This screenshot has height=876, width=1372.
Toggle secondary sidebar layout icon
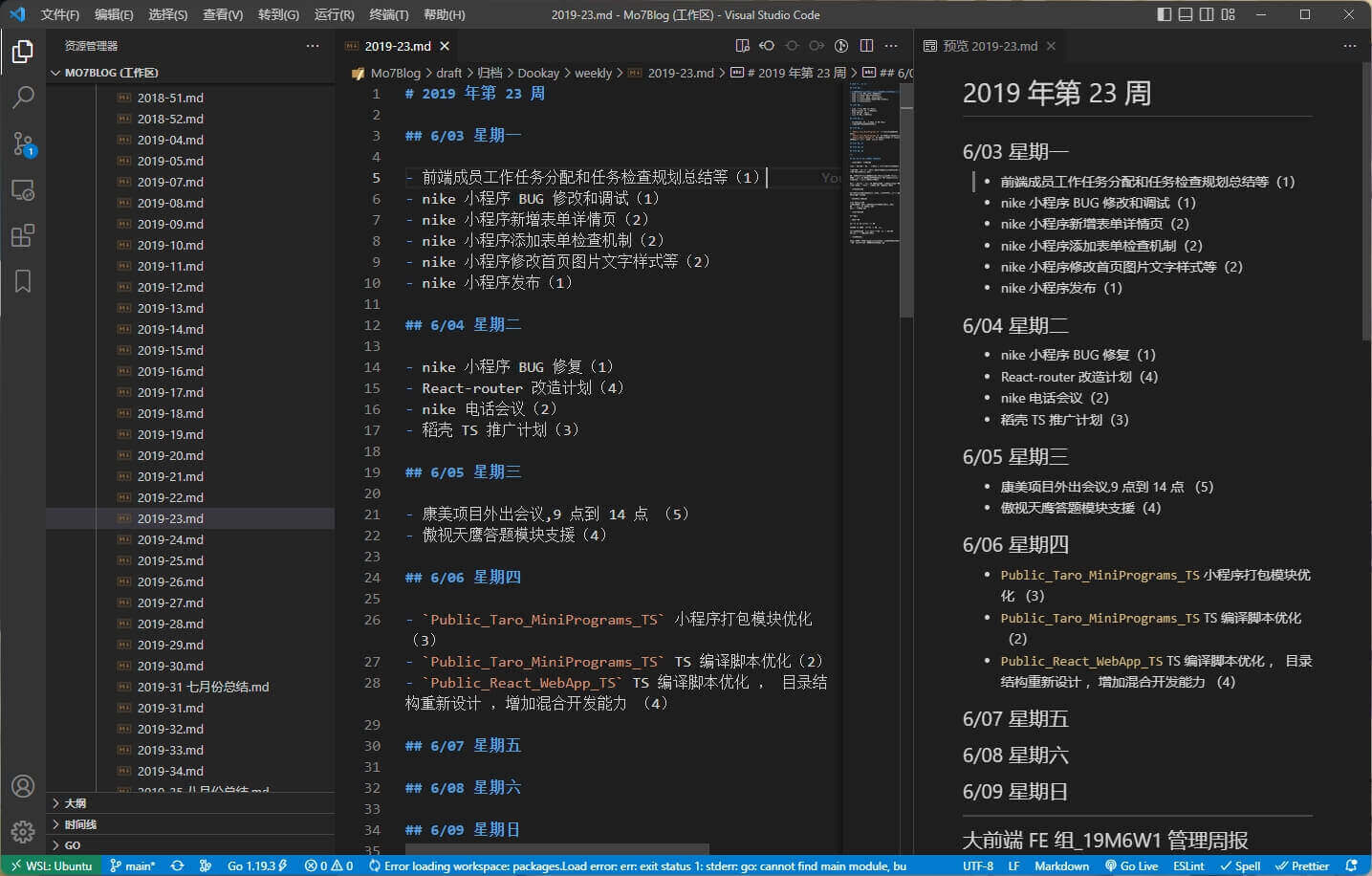1207,14
